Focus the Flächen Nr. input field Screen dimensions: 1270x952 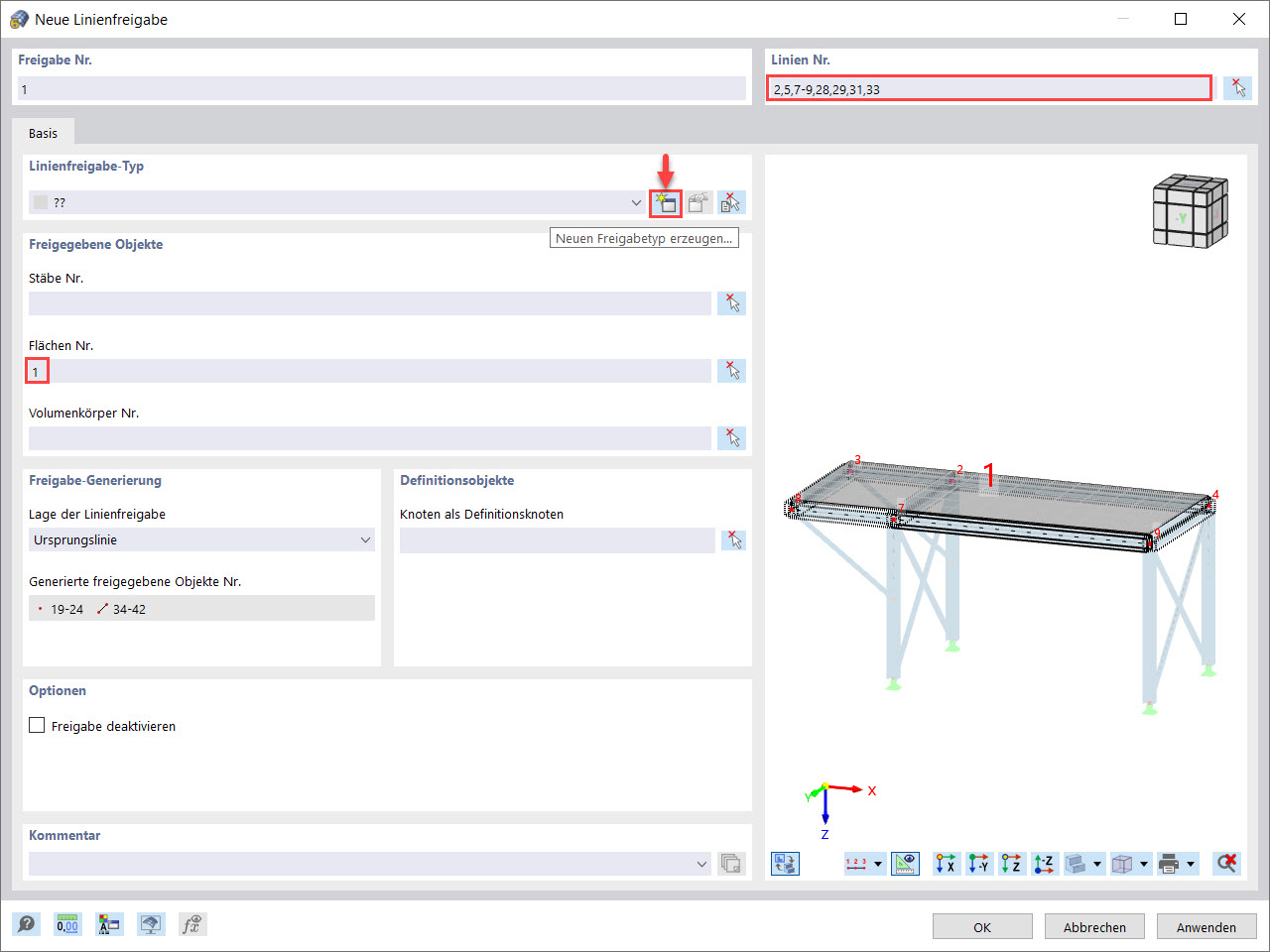click(x=370, y=371)
